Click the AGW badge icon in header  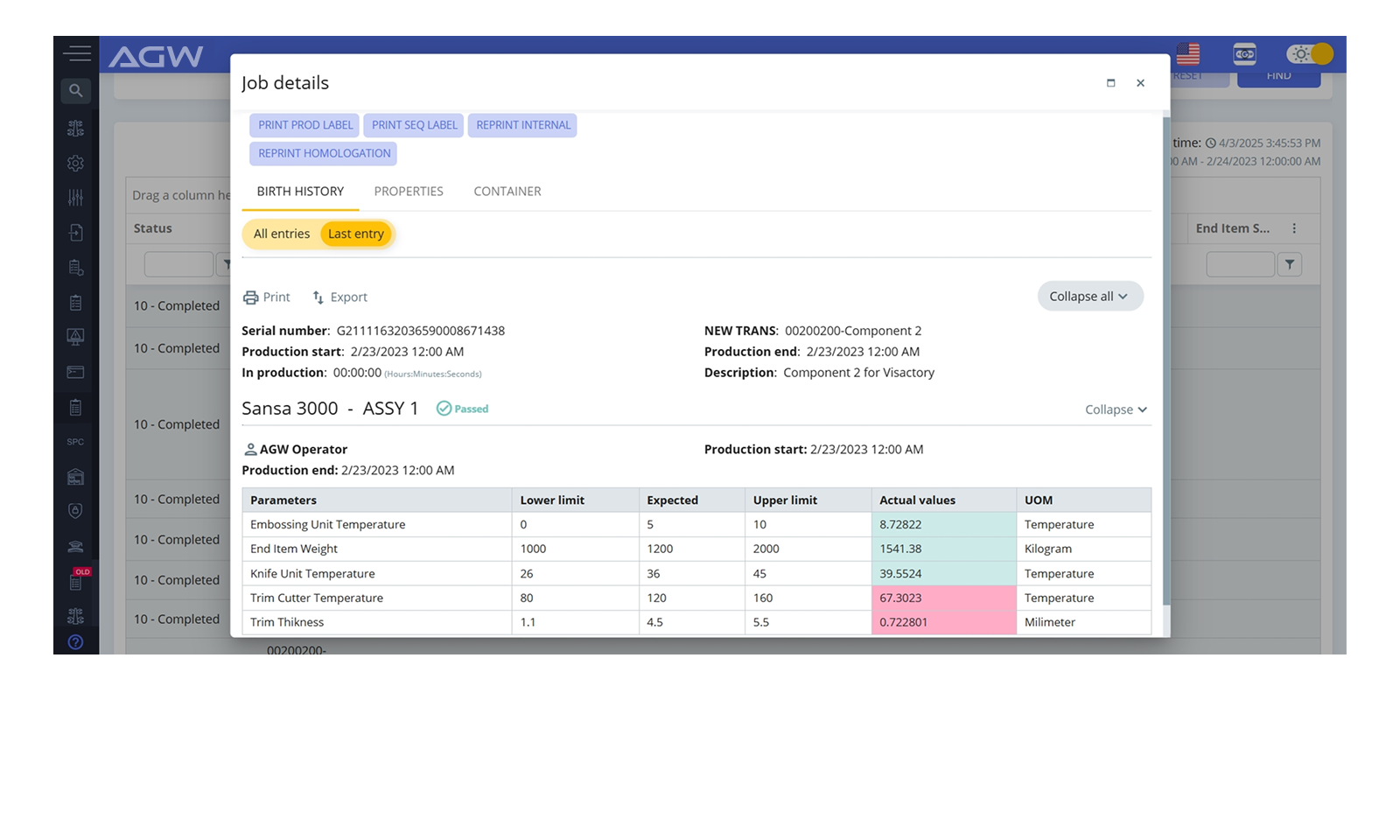click(1244, 54)
